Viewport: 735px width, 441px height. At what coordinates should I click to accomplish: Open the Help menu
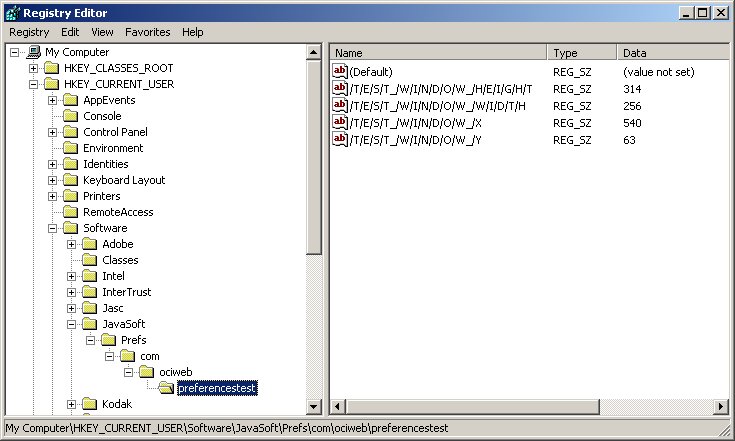pyautogui.click(x=193, y=32)
